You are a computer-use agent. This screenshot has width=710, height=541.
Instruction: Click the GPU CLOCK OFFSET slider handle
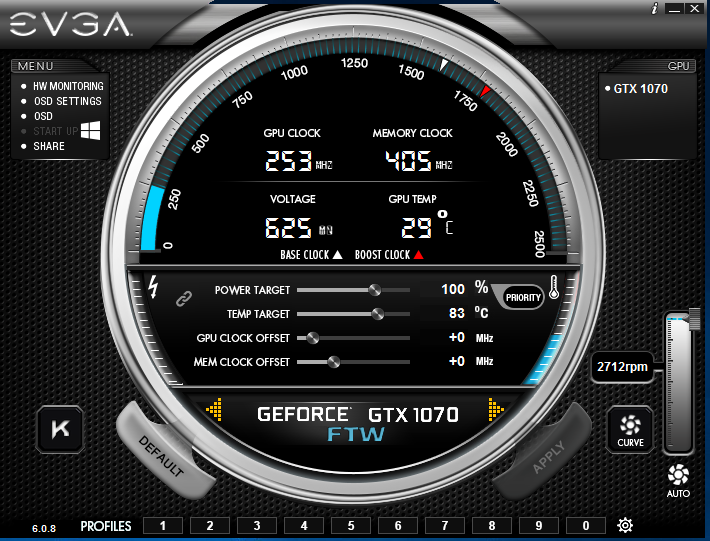pos(312,338)
